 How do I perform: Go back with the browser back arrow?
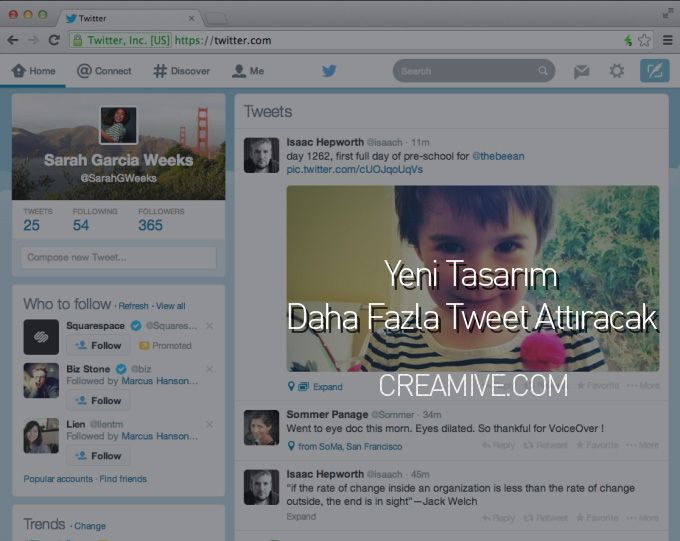[x=13, y=40]
